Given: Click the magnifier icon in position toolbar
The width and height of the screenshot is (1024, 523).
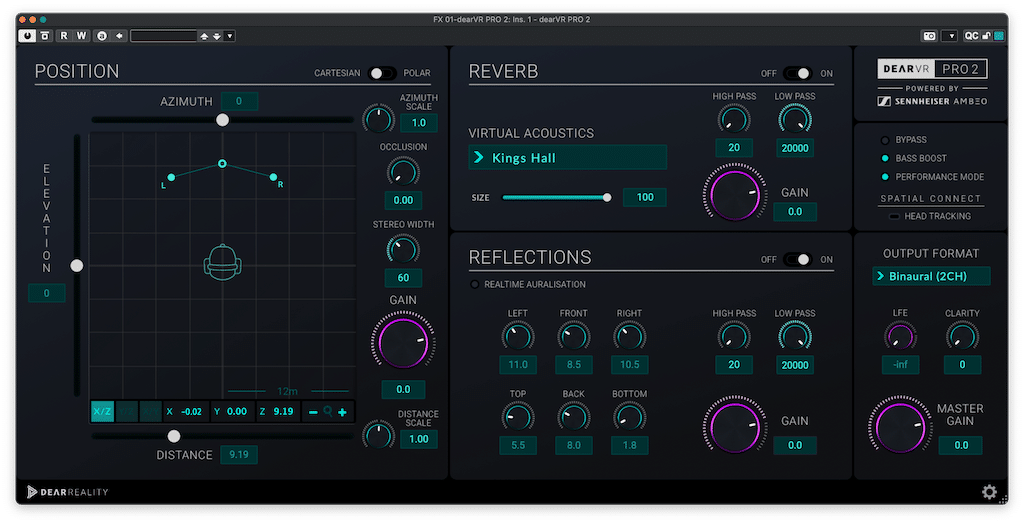Looking at the screenshot, I should [328, 411].
